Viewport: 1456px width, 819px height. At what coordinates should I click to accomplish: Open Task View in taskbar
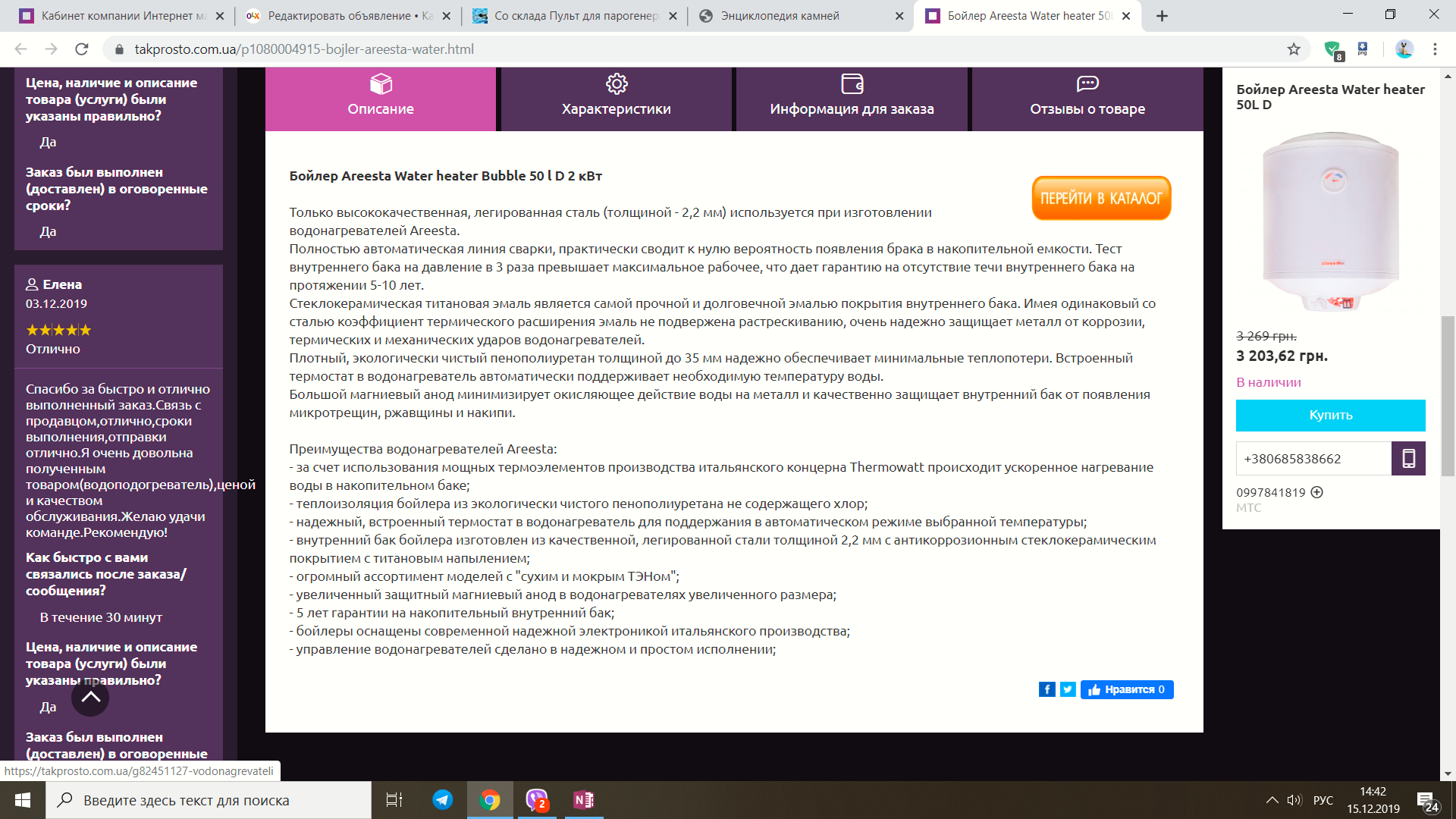pyautogui.click(x=394, y=800)
